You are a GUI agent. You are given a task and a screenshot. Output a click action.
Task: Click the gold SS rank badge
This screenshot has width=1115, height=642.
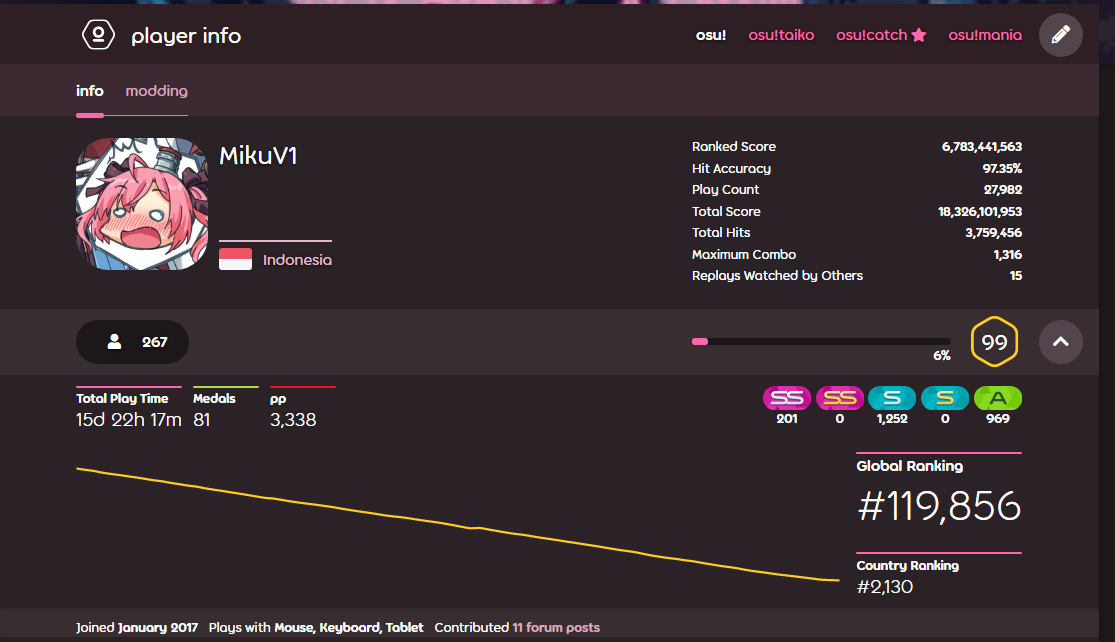[840, 398]
